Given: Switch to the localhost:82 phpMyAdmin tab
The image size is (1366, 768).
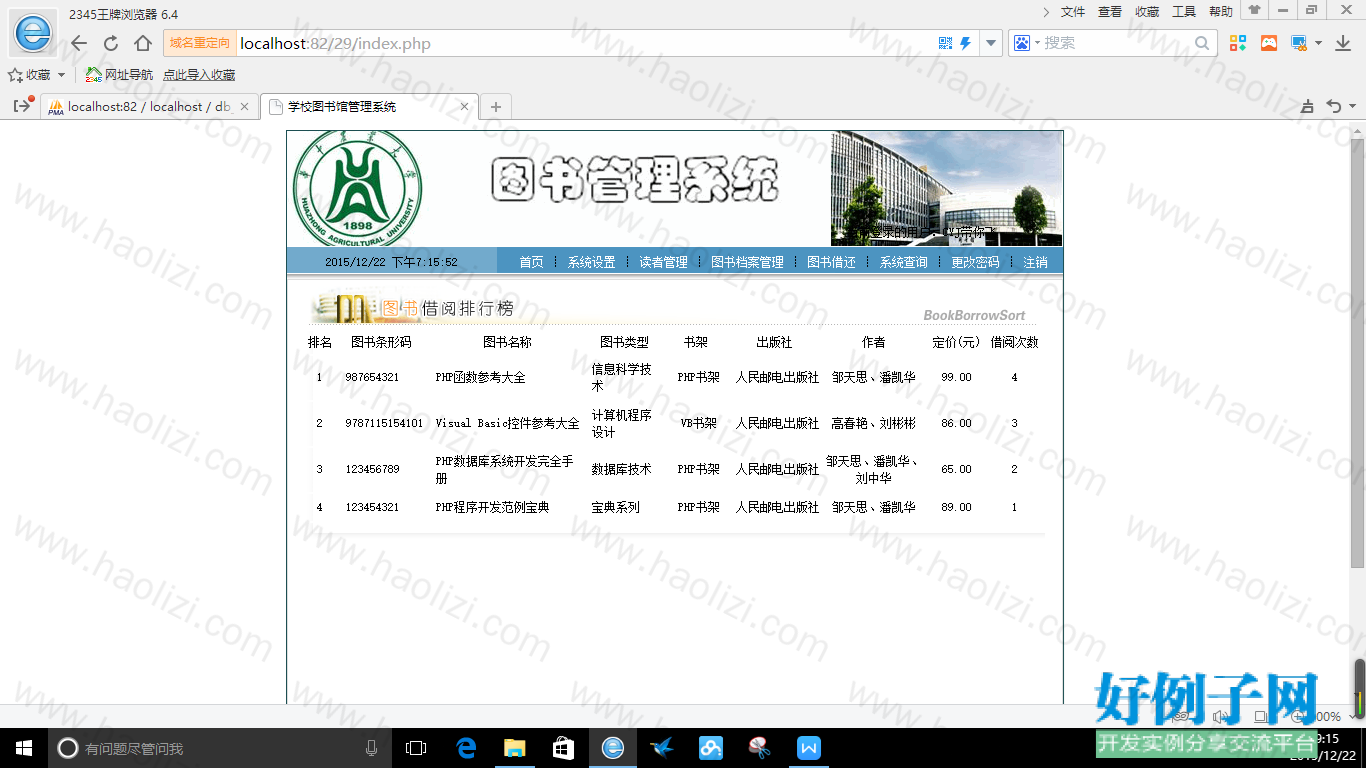Looking at the screenshot, I should pos(149,106).
